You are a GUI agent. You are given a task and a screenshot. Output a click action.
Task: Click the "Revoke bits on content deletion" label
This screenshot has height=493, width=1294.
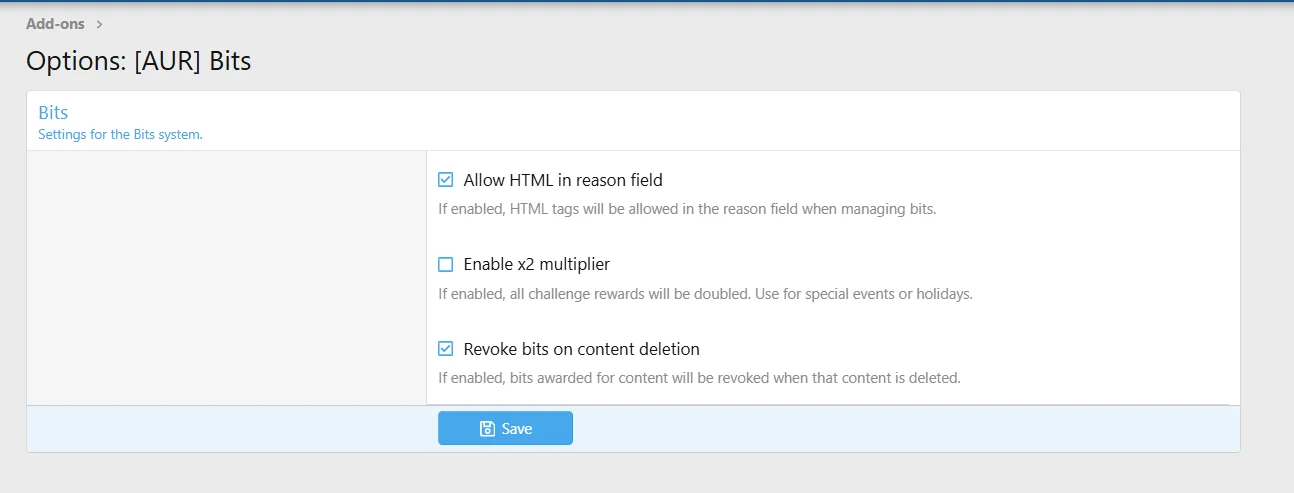point(581,349)
